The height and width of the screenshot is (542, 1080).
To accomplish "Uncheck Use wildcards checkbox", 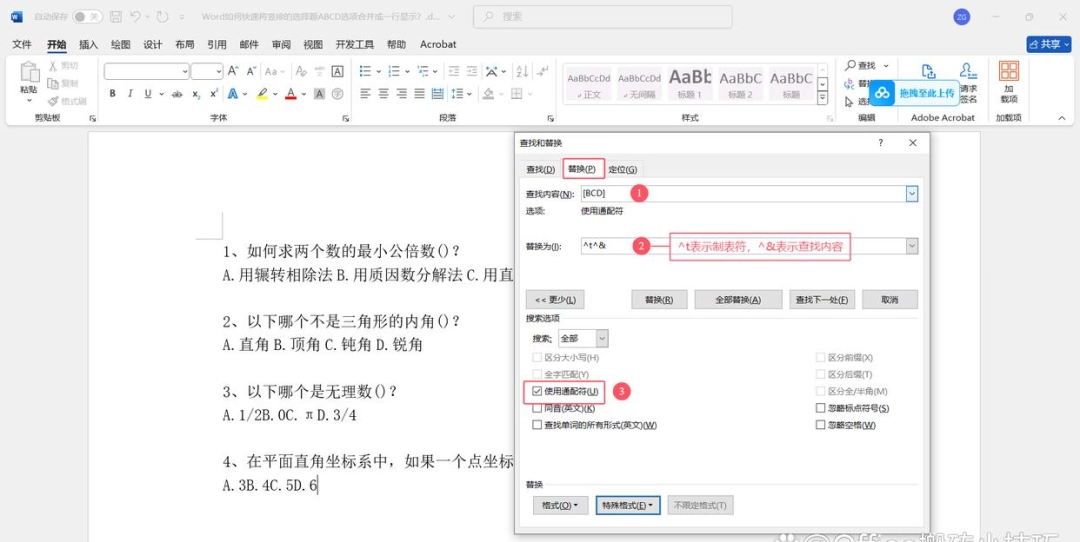I will coord(537,391).
